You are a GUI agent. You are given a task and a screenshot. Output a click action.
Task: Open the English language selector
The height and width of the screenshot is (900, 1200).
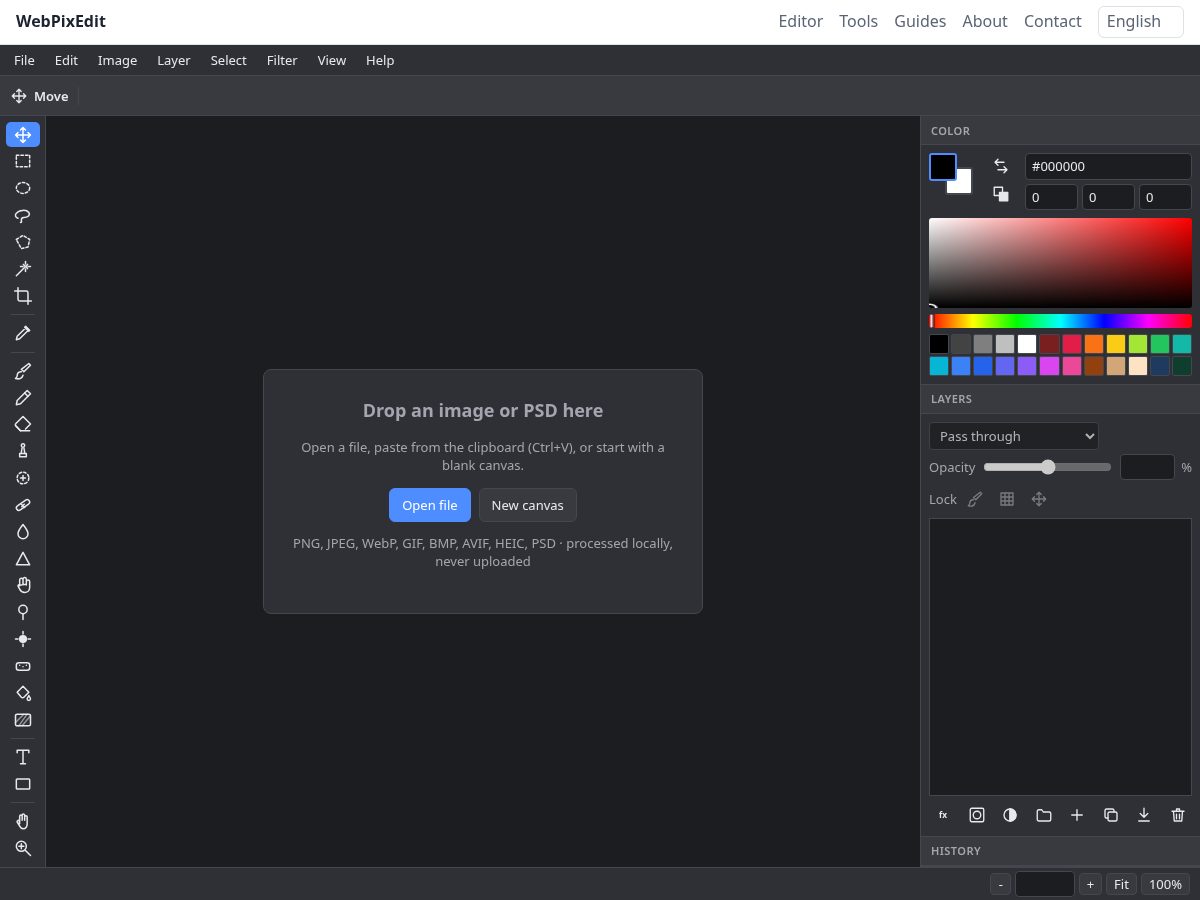pyautogui.click(x=1141, y=21)
